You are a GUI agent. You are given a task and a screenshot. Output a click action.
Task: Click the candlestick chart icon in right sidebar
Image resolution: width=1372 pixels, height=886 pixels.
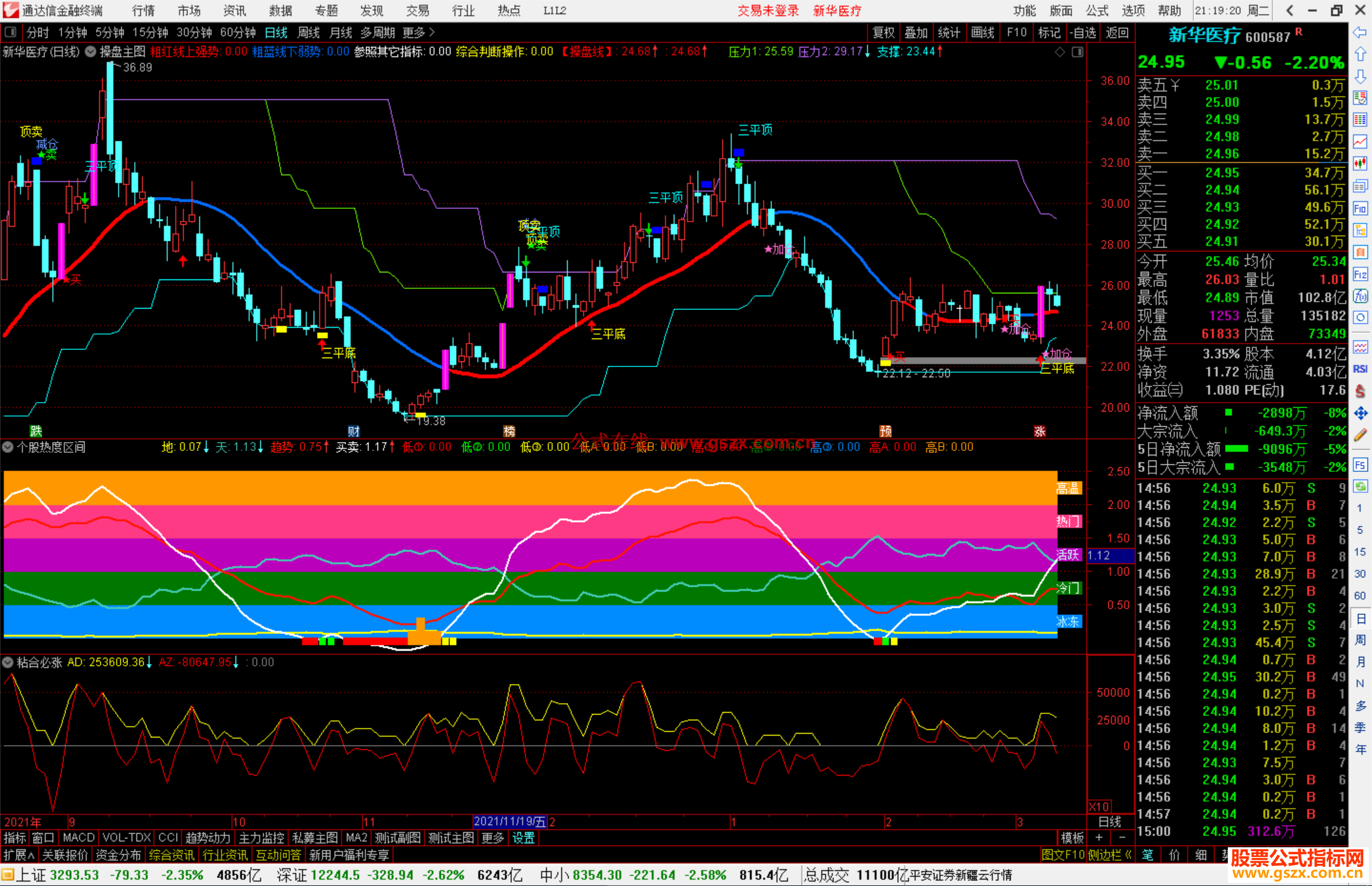(1360, 163)
